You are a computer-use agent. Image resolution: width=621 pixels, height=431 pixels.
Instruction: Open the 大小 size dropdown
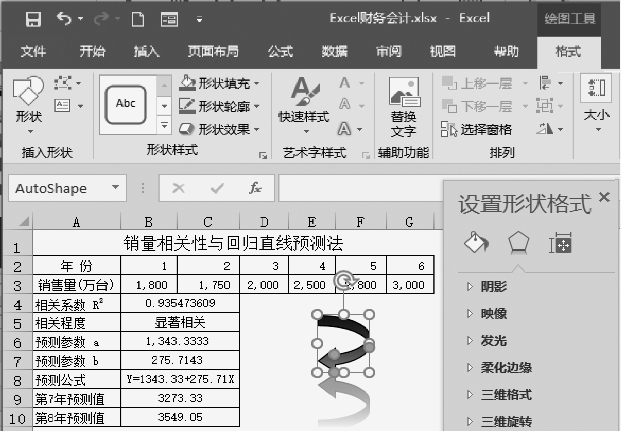click(x=596, y=105)
